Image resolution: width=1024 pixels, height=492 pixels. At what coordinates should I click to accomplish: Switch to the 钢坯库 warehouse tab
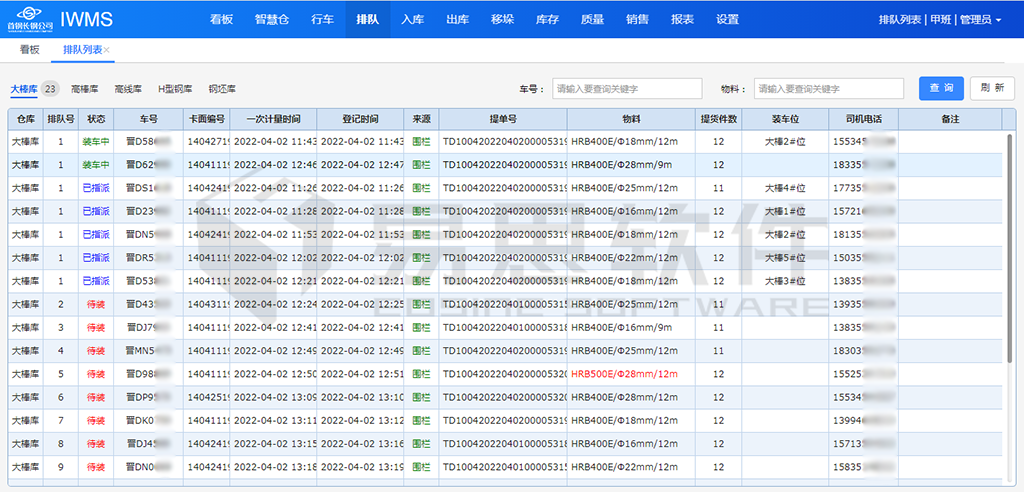pos(222,89)
